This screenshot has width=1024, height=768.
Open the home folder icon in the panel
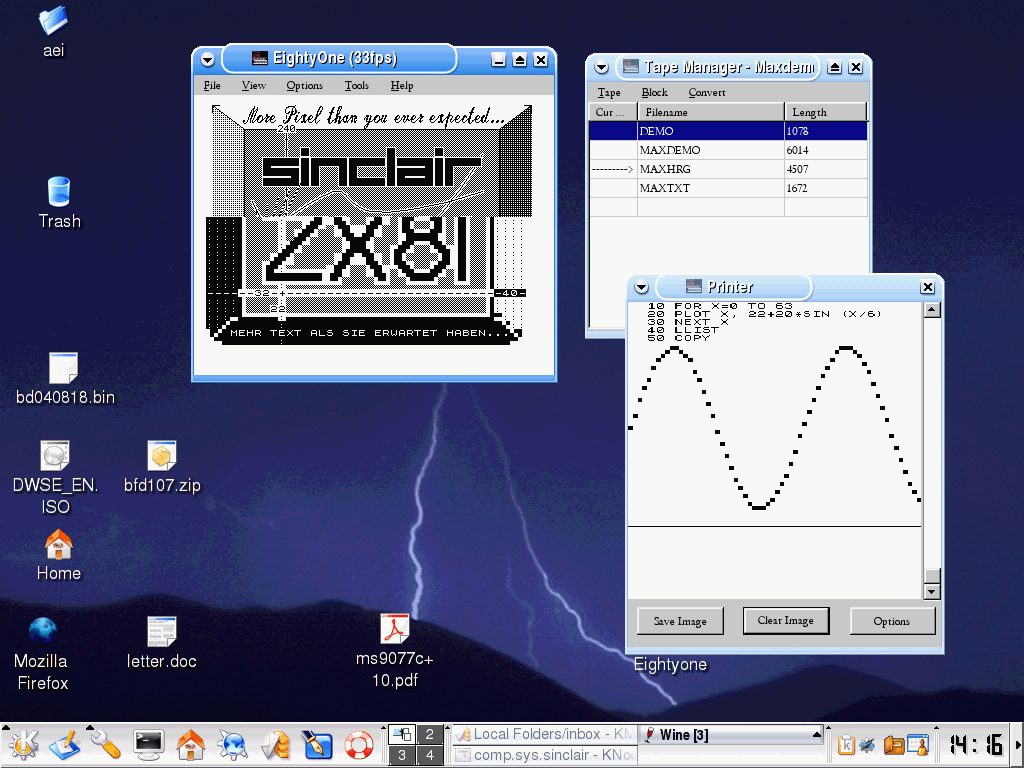191,745
